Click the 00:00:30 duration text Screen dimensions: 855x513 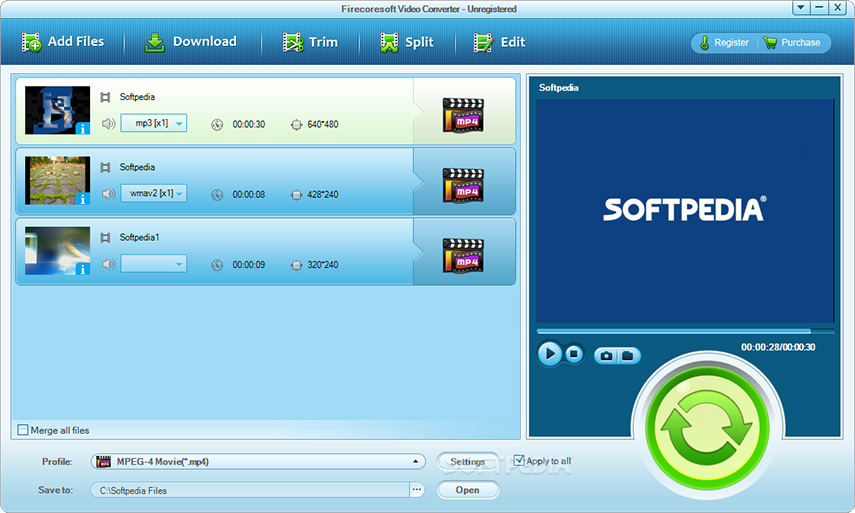point(249,124)
